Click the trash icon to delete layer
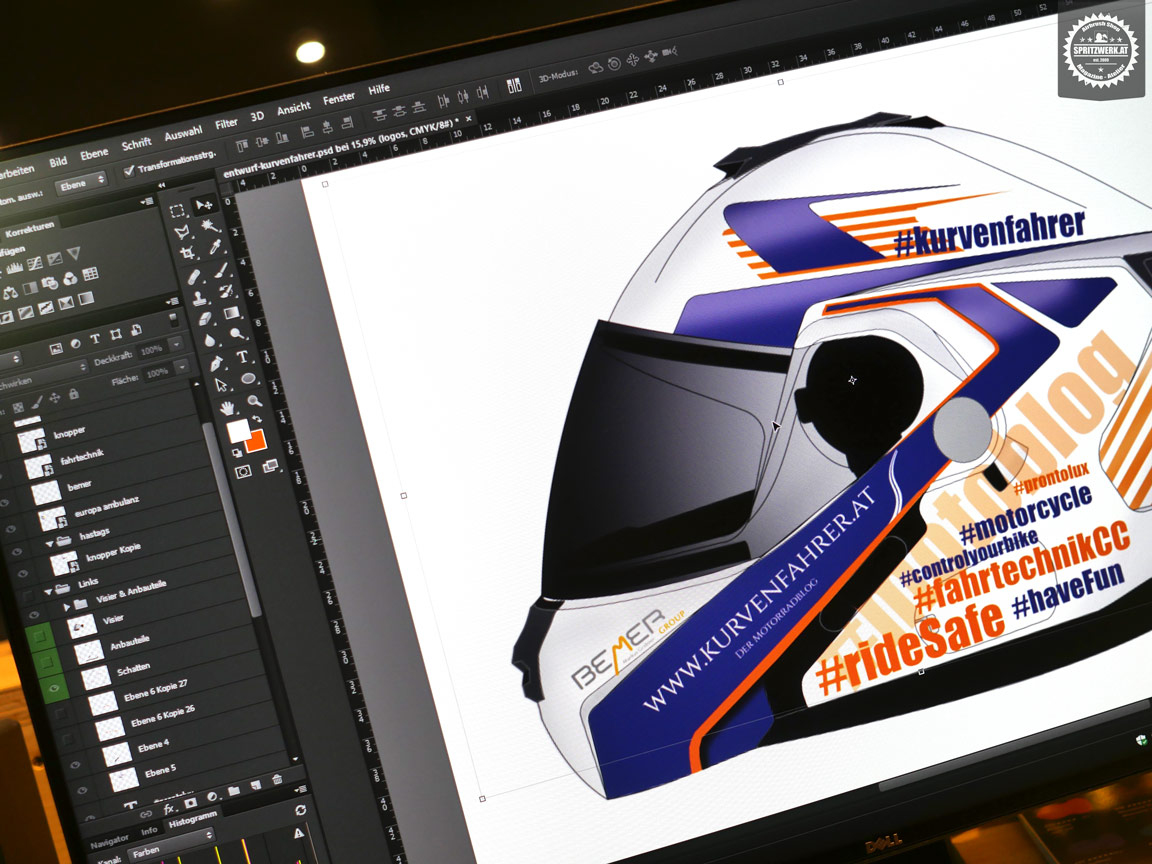This screenshot has height=864, width=1152. [x=277, y=779]
